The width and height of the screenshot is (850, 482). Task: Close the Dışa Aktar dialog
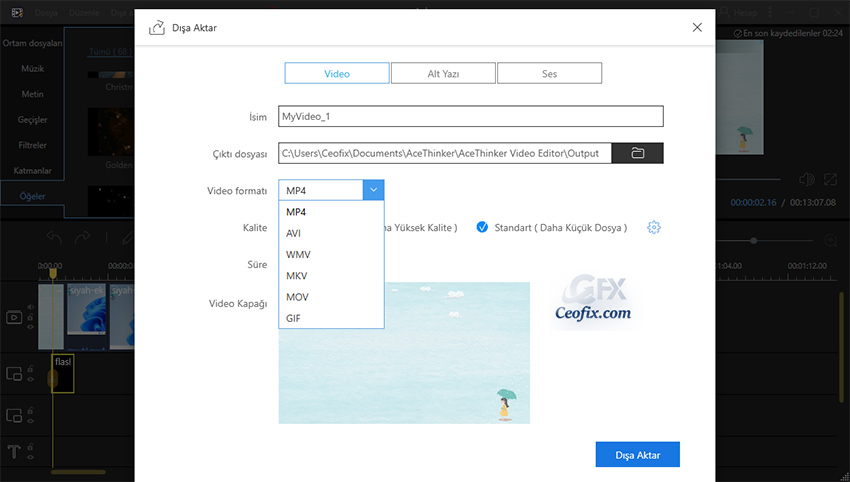pos(697,28)
